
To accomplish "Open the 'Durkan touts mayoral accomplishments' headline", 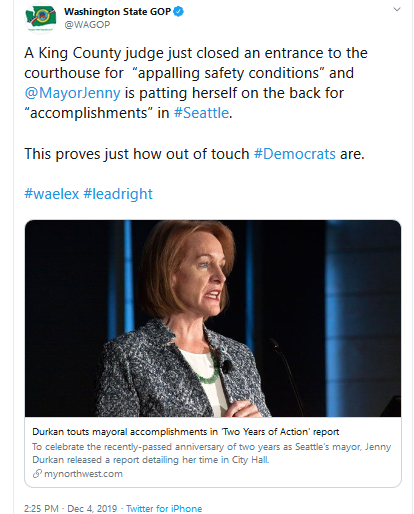I will pos(186,432).
